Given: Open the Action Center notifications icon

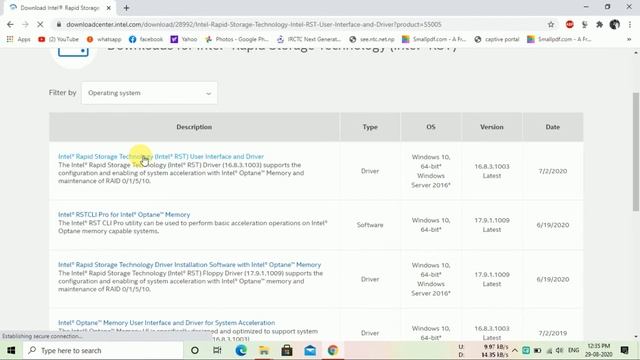Looking at the screenshot, I should coord(624,351).
